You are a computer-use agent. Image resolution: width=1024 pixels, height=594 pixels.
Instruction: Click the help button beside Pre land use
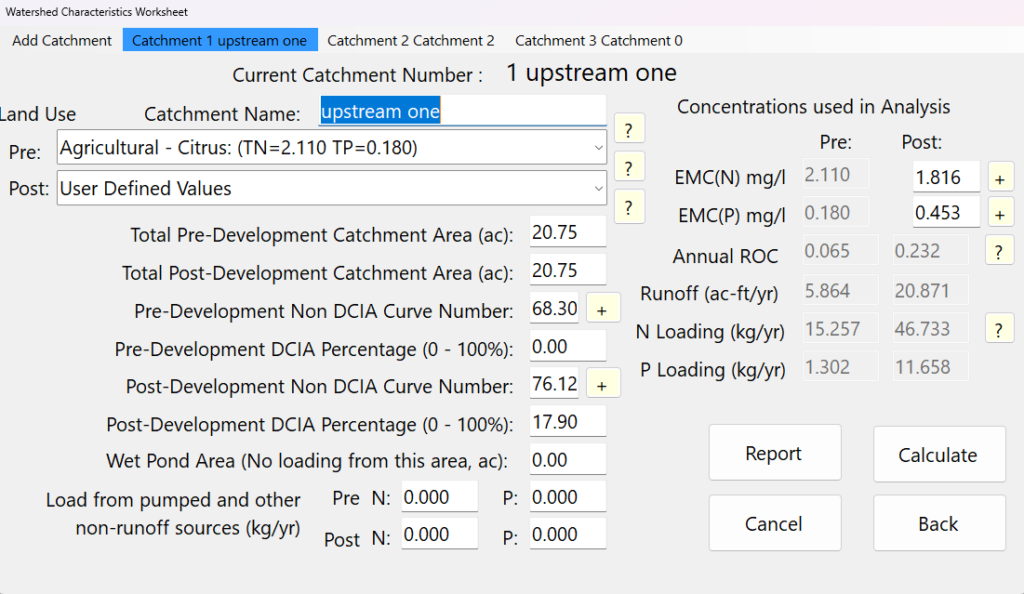point(629,167)
